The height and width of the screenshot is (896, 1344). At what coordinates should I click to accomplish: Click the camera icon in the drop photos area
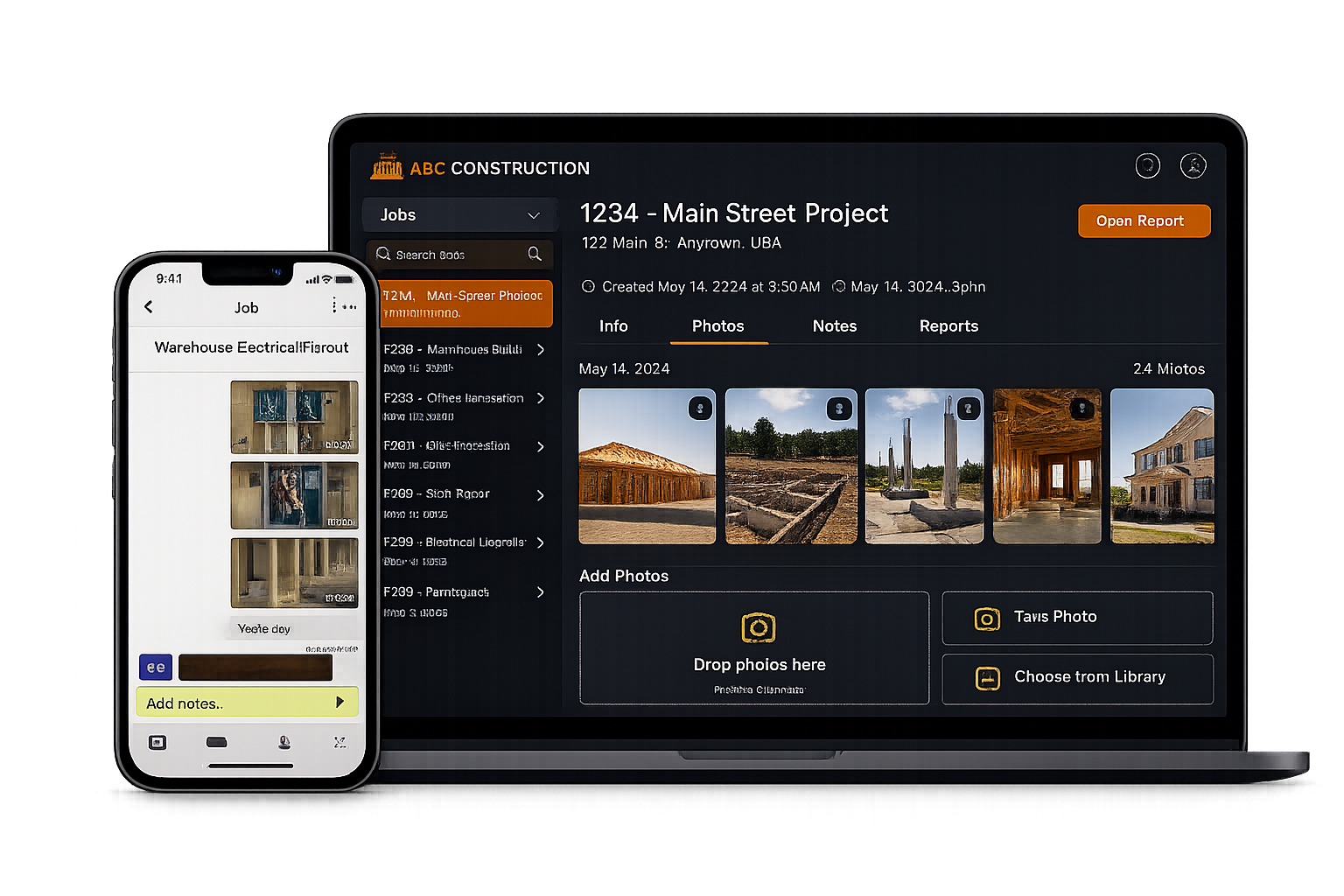tap(759, 627)
